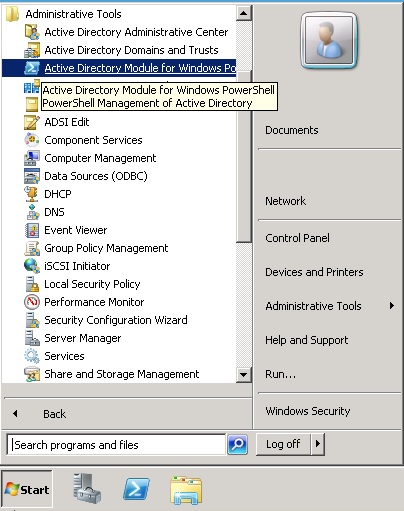This screenshot has width=404, height=511.
Task: Click the search magnifier button
Action: point(237,444)
